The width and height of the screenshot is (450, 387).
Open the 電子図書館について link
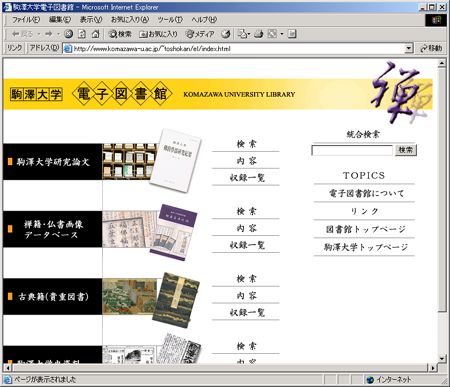(x=366, y=193)
